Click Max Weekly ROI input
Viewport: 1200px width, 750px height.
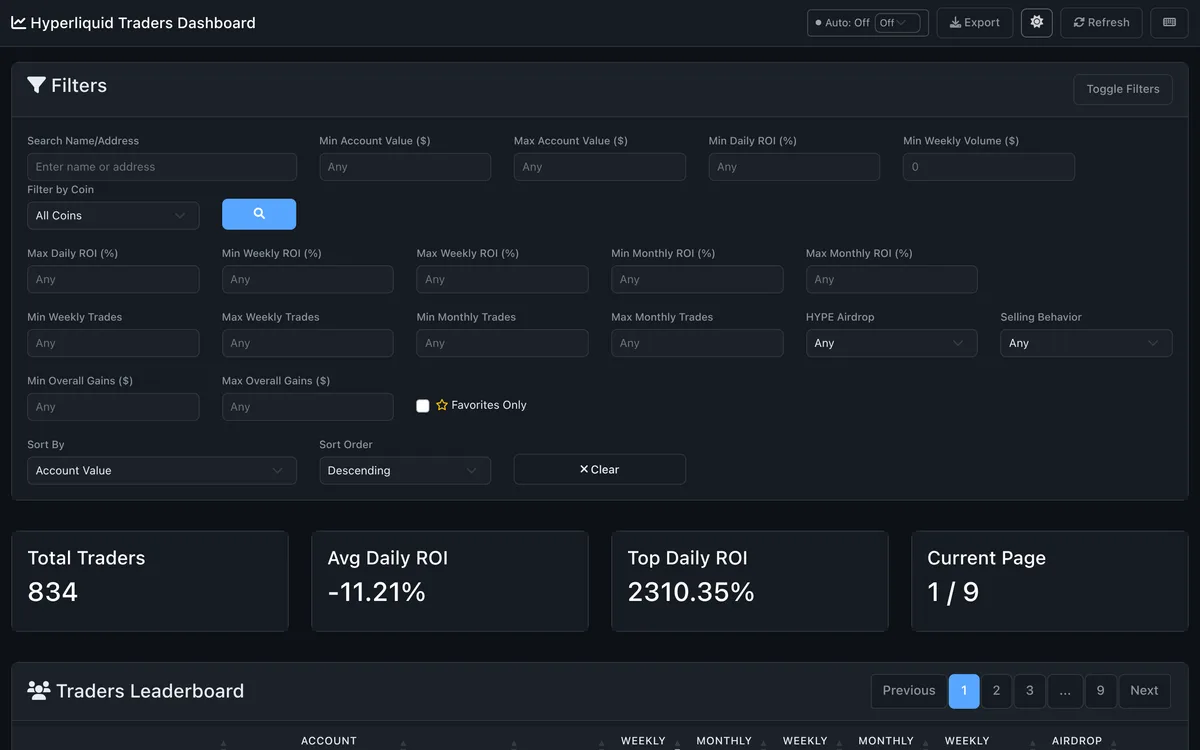(x=502, y=279)
